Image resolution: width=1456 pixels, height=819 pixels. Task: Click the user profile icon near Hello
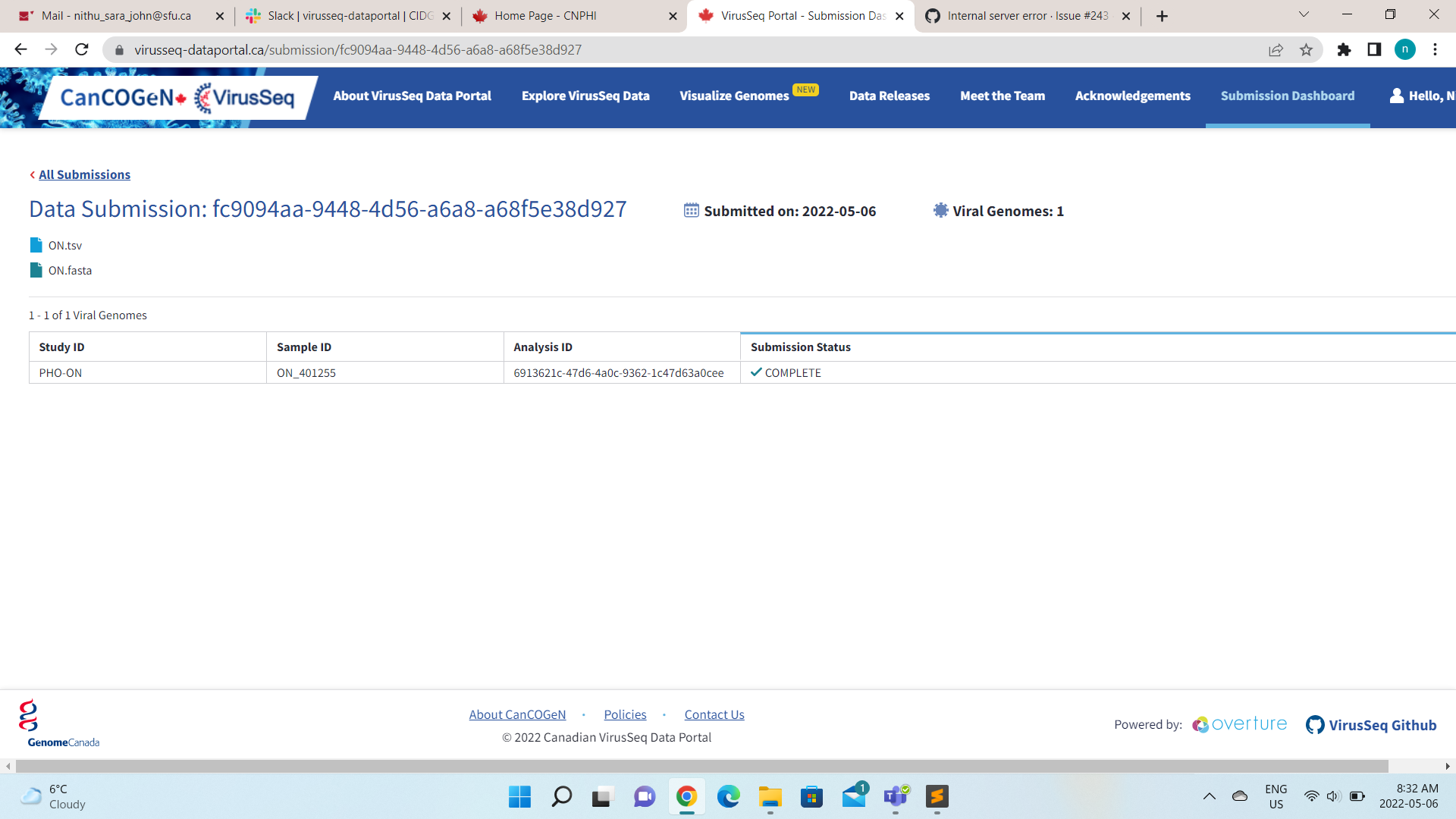coord(1396,96)
